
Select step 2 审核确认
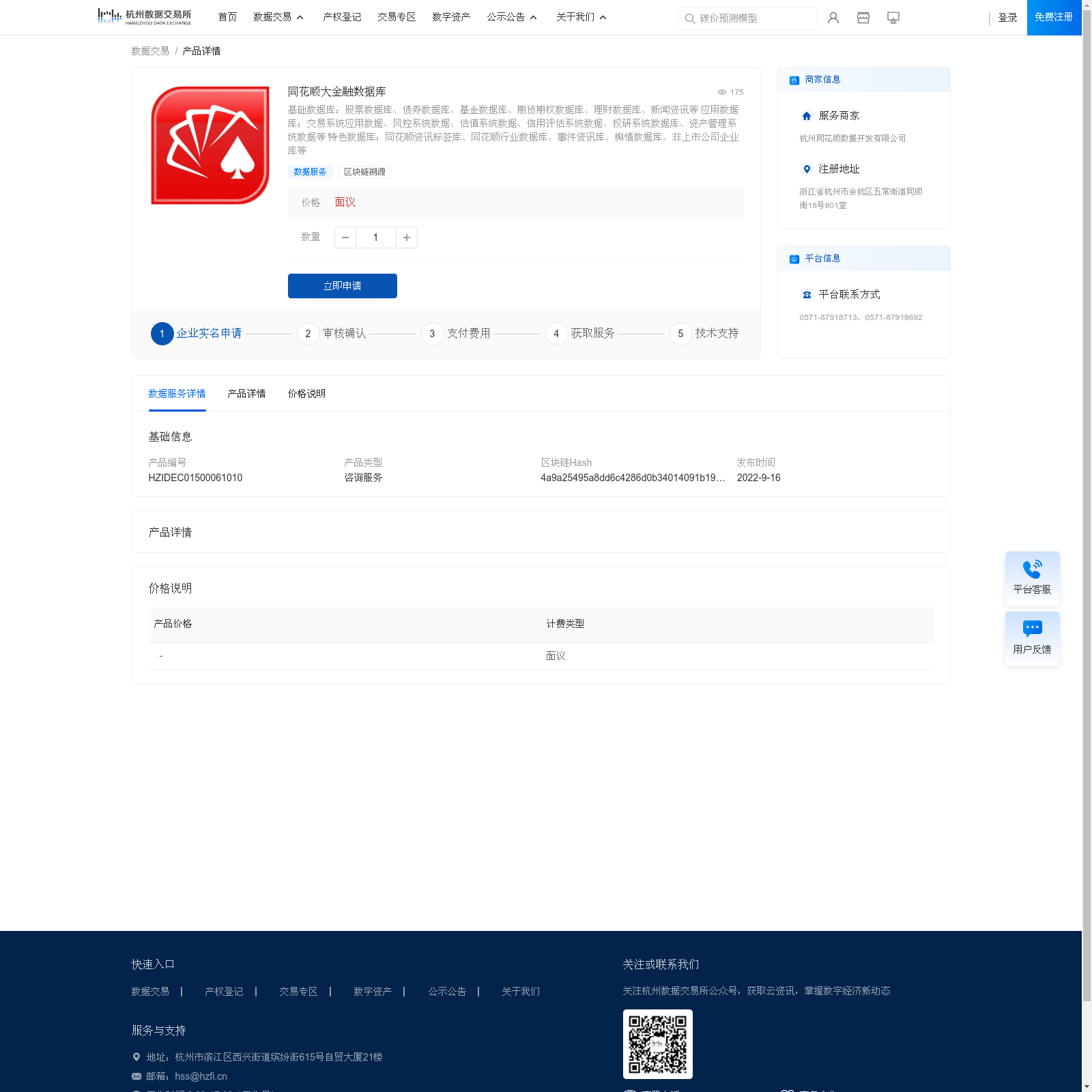pos(332,334)
